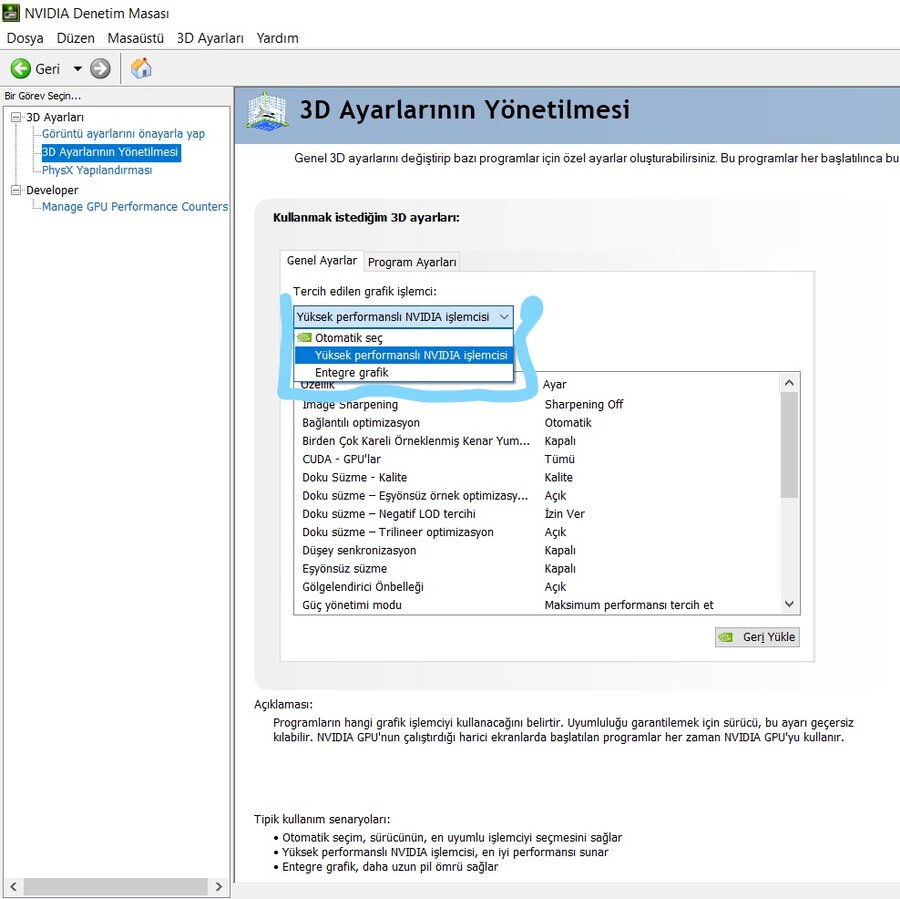900x899 pixels.
Task: Click the settings list scroll down arrow
Action: 789,604
